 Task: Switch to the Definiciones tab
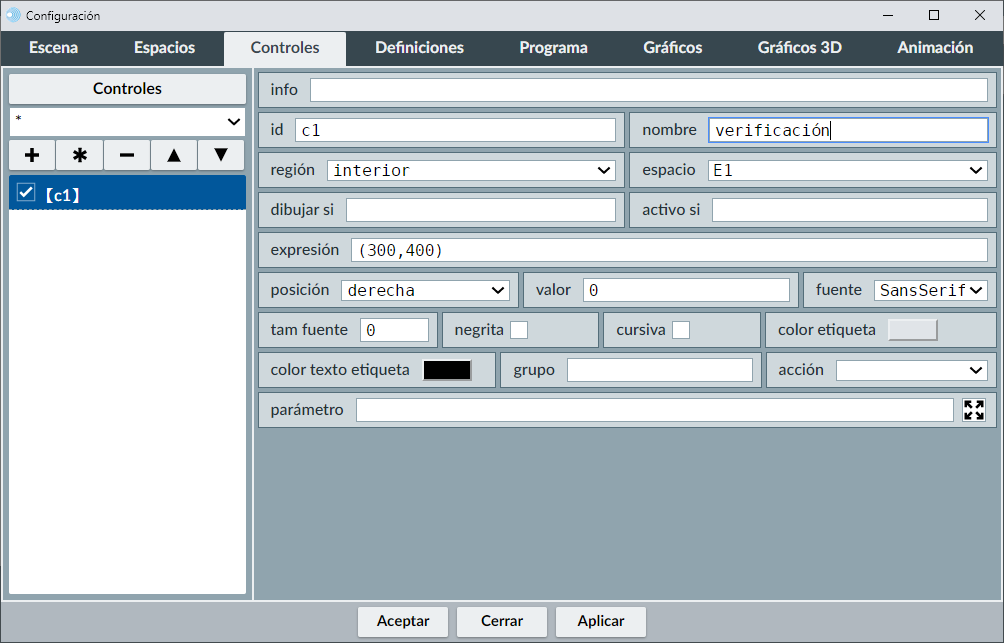pyautogui.click(x=419, y=48)
